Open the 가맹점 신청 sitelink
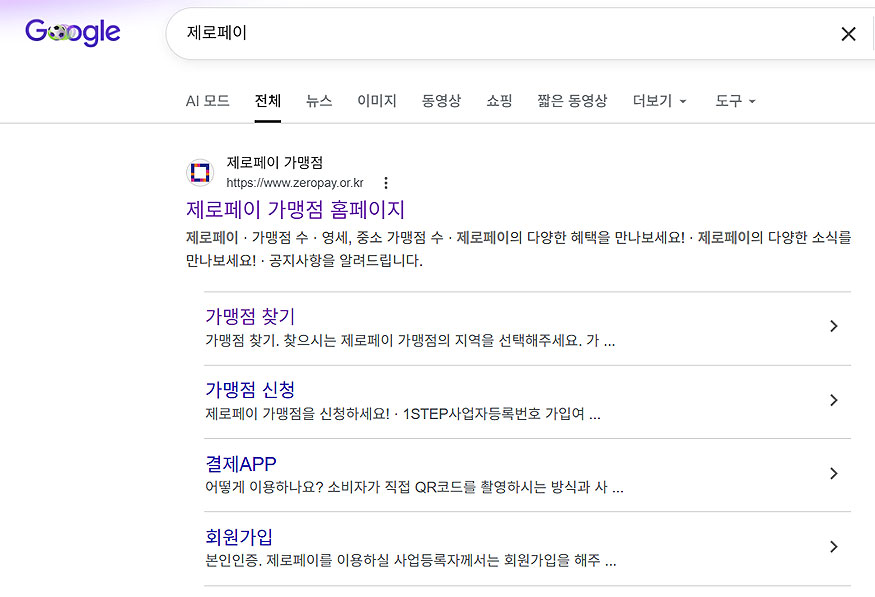Viewport: 875px width, 597px height. tap(250, 389)
